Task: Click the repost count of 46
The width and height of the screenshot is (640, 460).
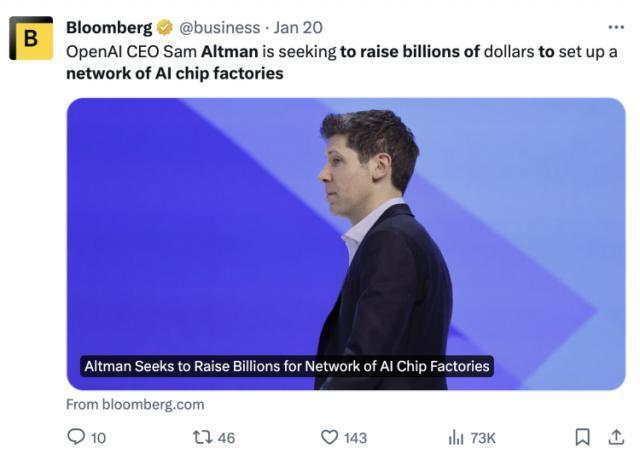Action: [x=226, y=438]
